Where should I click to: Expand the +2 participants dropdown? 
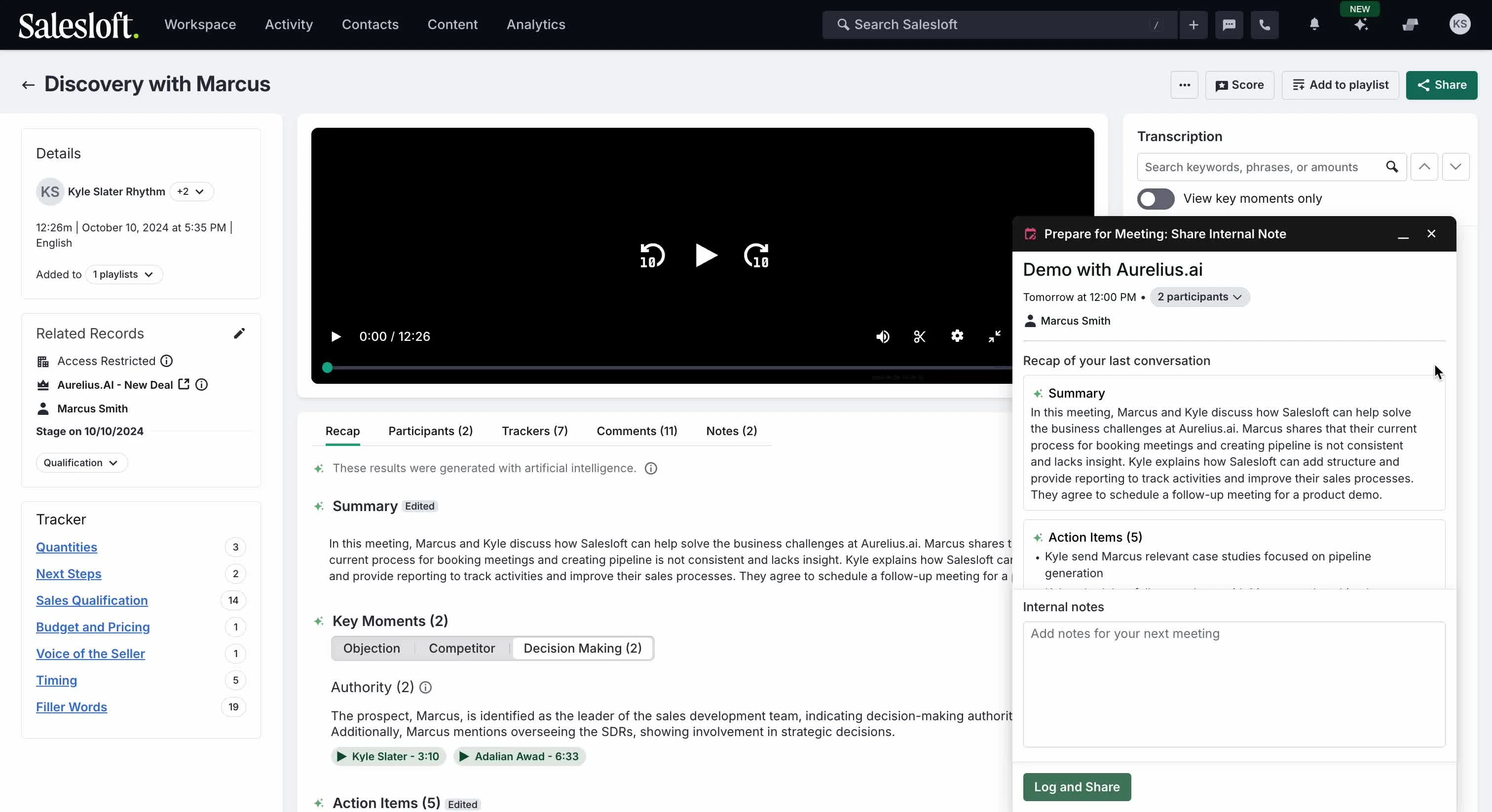click(x=191, y=192)
